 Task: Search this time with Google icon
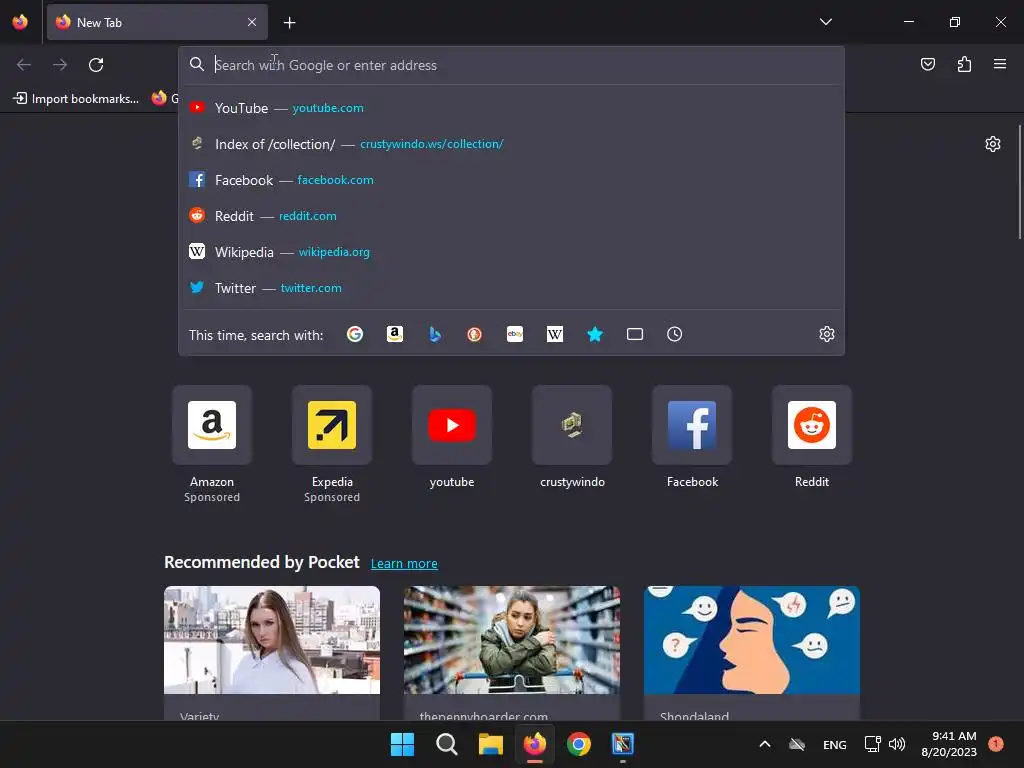pos(355,334)
